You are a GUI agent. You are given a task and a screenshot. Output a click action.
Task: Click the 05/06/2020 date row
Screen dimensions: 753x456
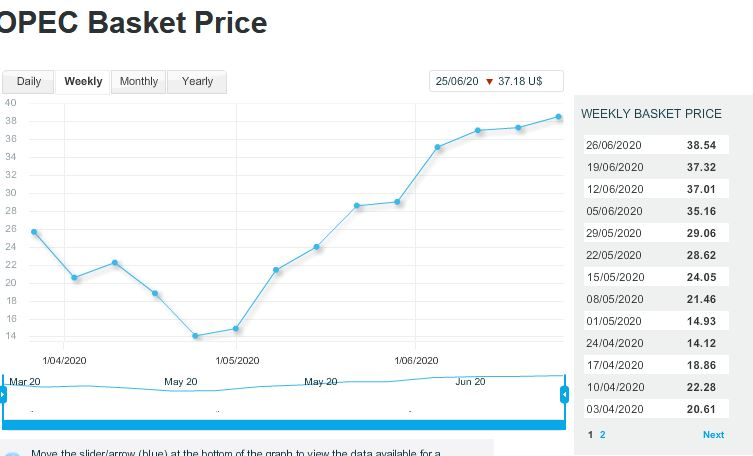[x=656, y=211]
